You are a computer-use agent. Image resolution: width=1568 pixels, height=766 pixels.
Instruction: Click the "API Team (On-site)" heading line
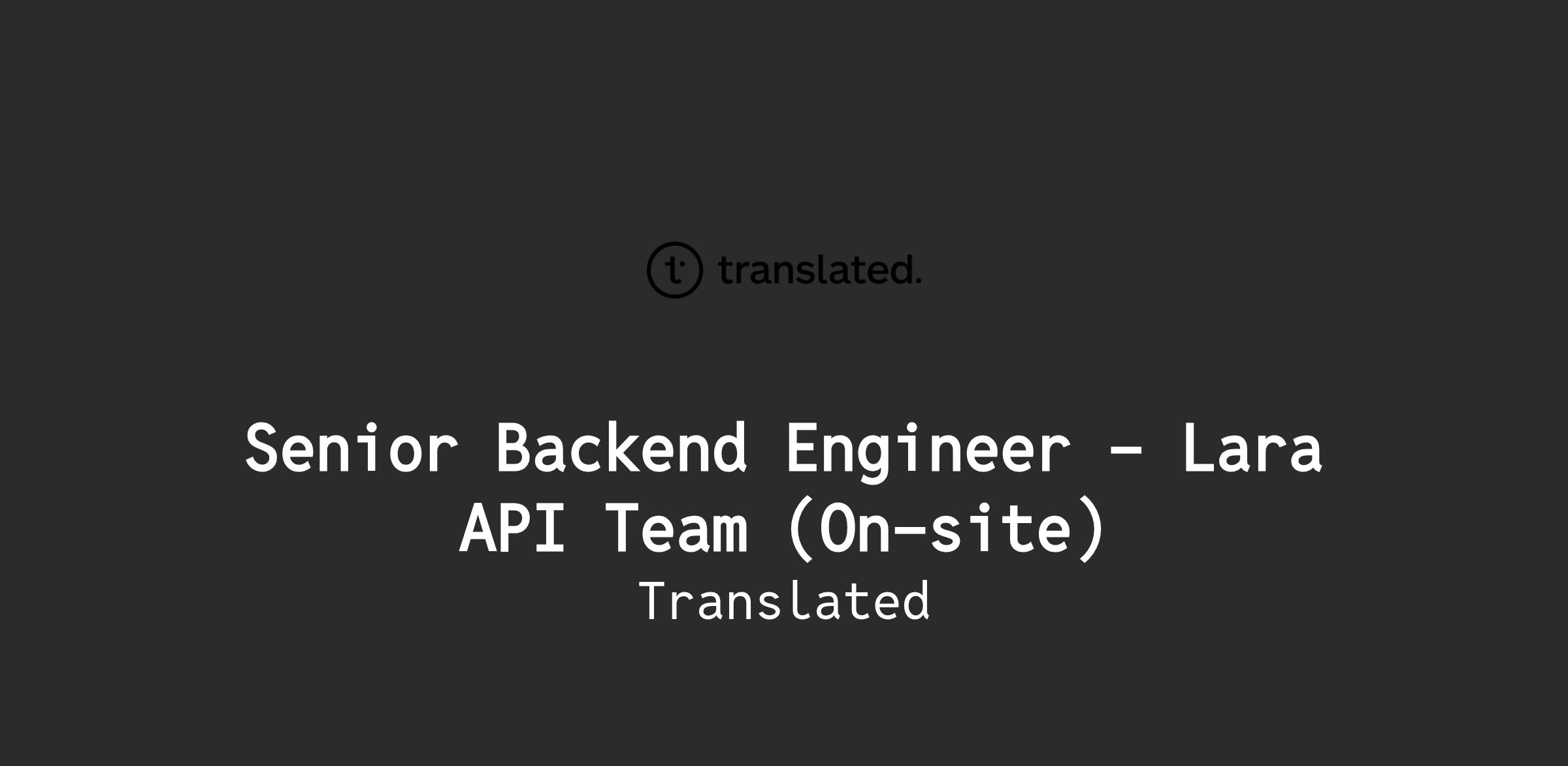(782, 528)
